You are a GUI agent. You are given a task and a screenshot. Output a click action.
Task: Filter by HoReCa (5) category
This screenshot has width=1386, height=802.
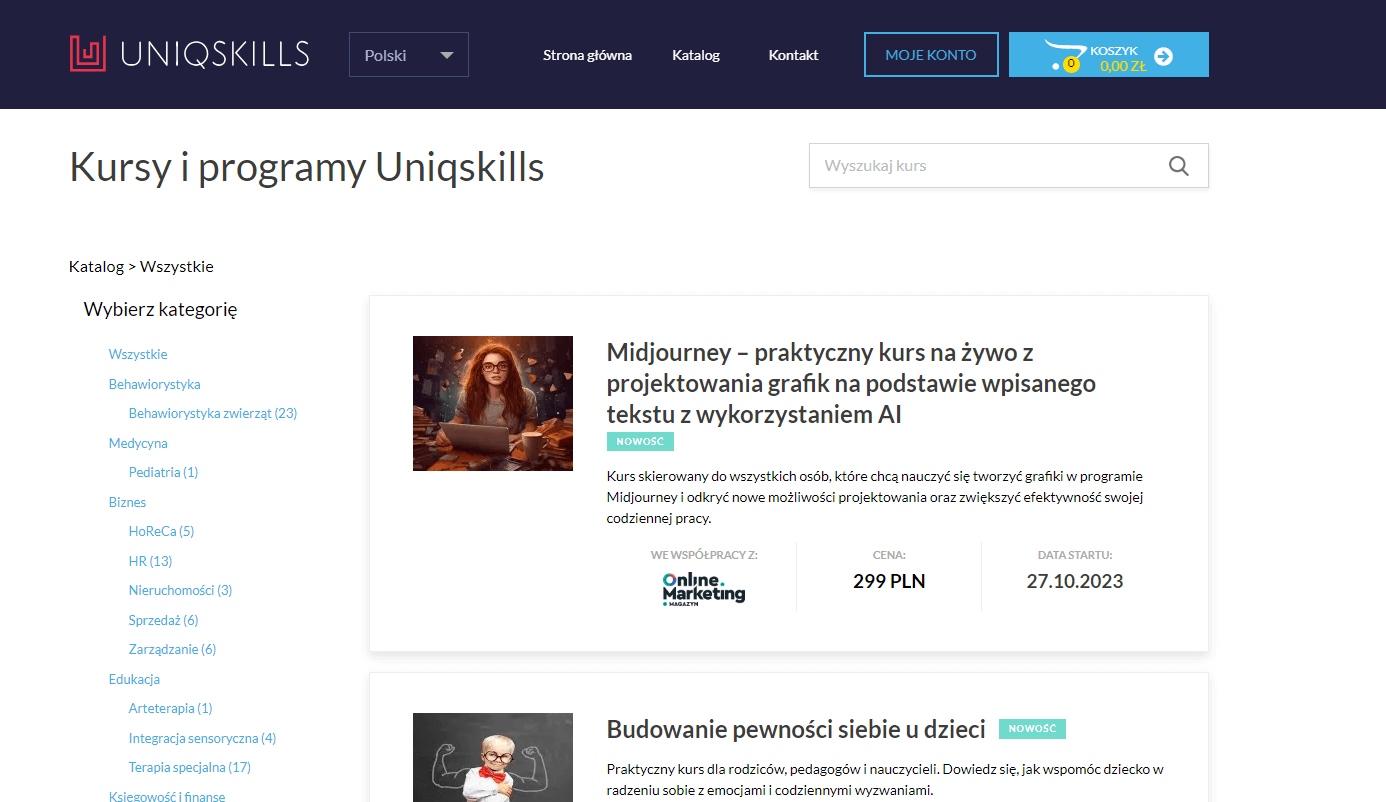(x=161, y=531)
